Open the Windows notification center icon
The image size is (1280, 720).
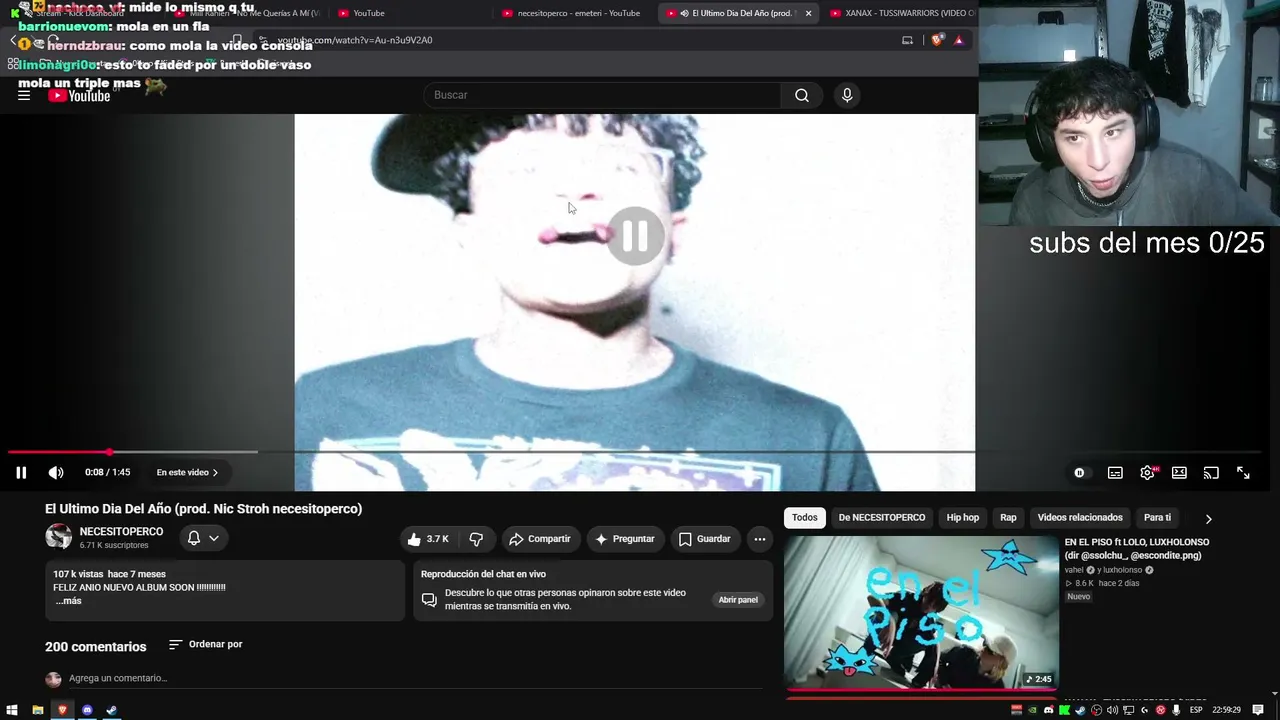click(1258, 710)
